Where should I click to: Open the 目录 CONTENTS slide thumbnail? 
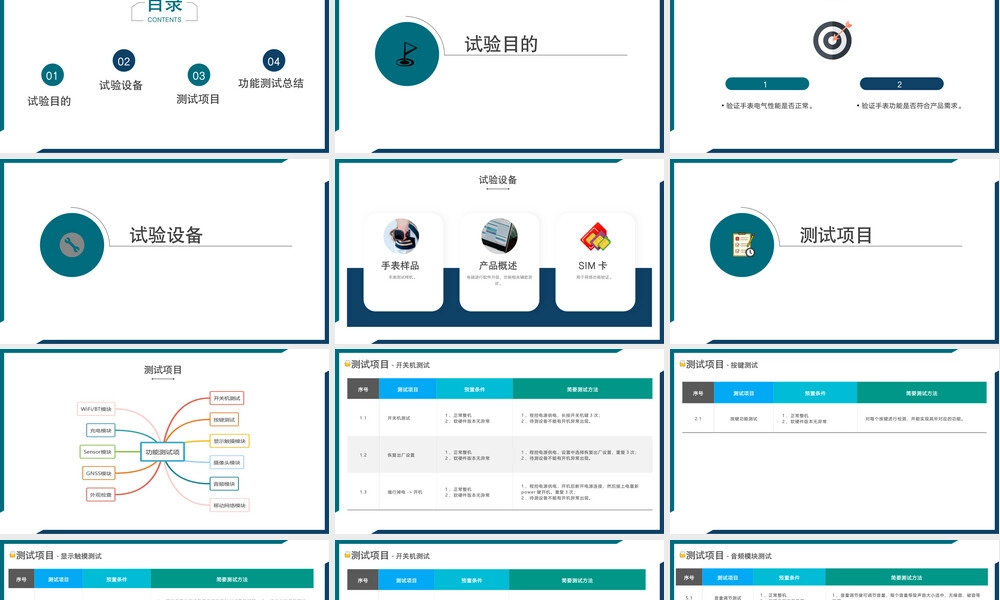(x=165, y=75)
